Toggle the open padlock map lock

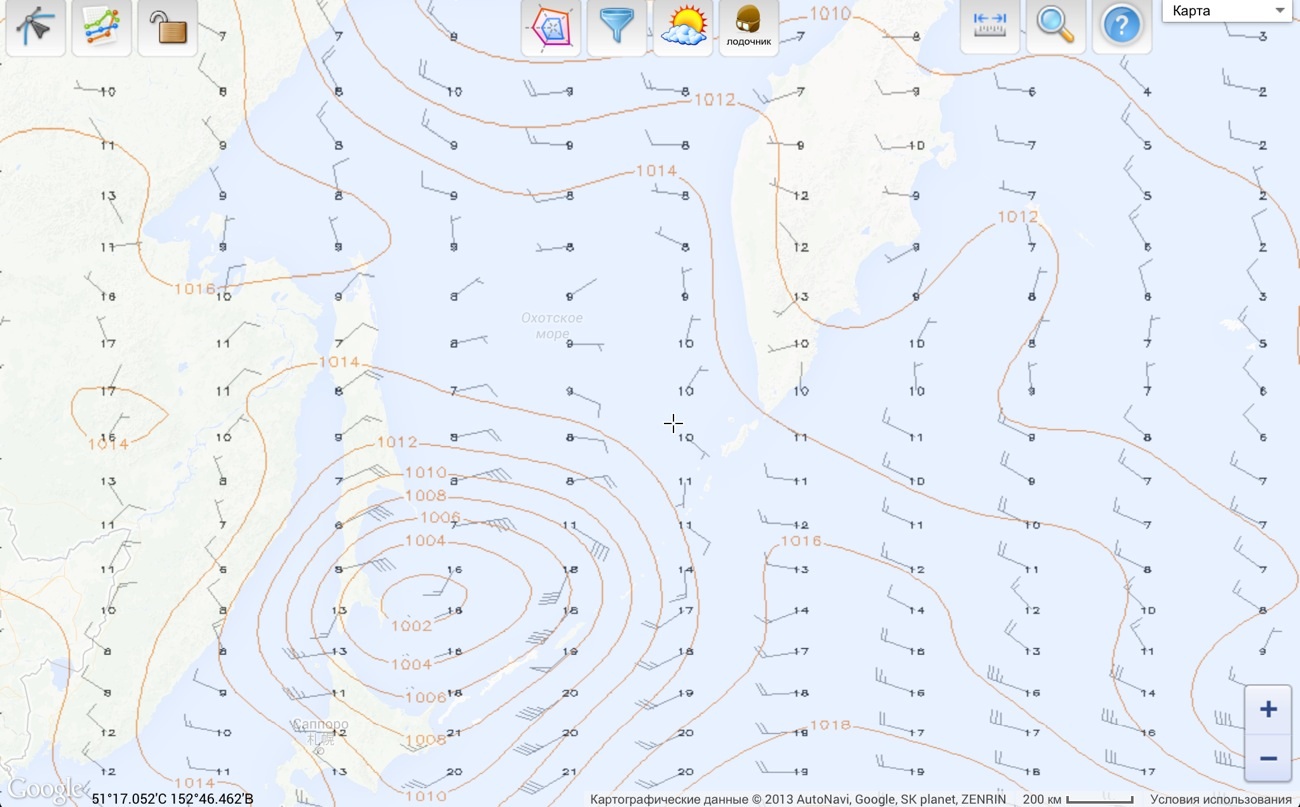pyautogui.click(x=167, y=28)
